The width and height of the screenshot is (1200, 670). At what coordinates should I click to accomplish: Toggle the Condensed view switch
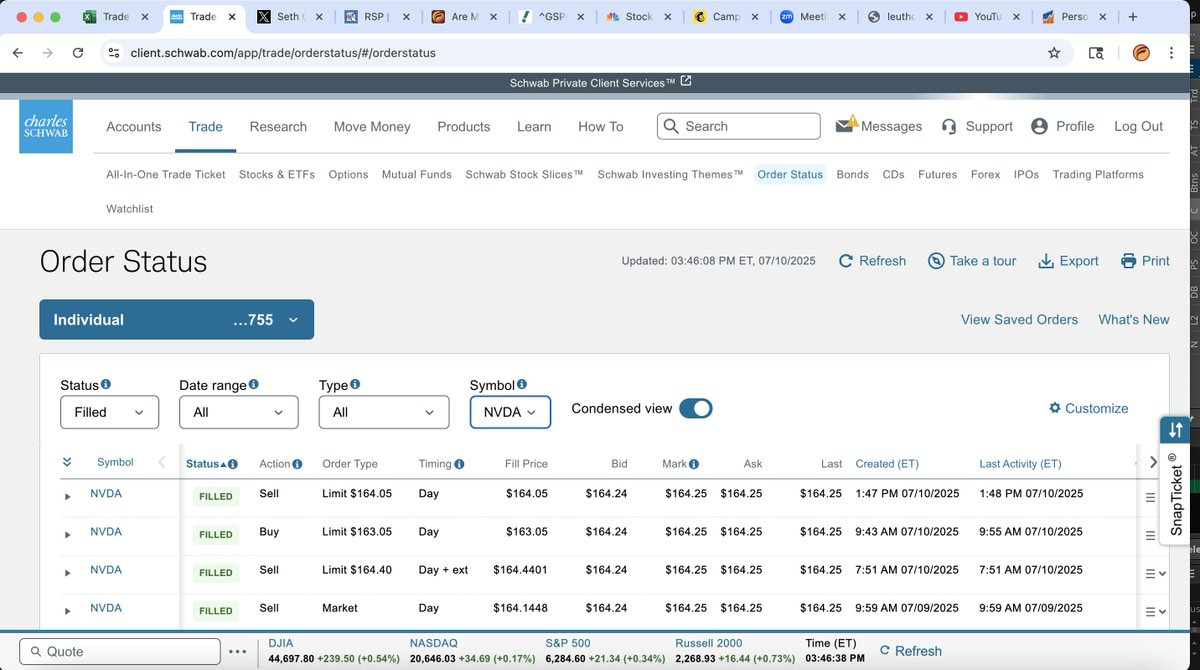click(x=696, y=408)
